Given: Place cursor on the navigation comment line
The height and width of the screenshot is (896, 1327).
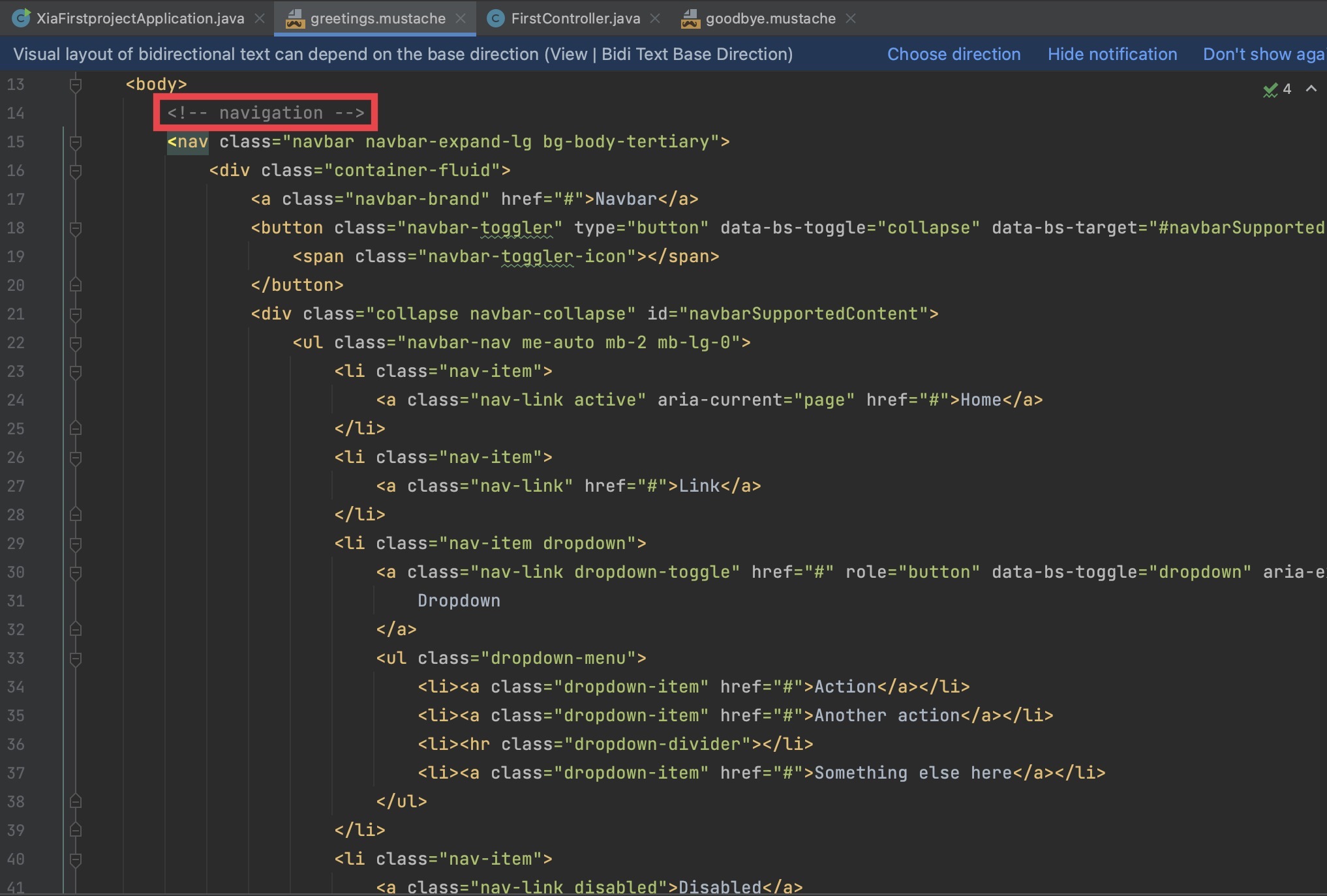Looking at the screenshot, I should pos(266,113).
